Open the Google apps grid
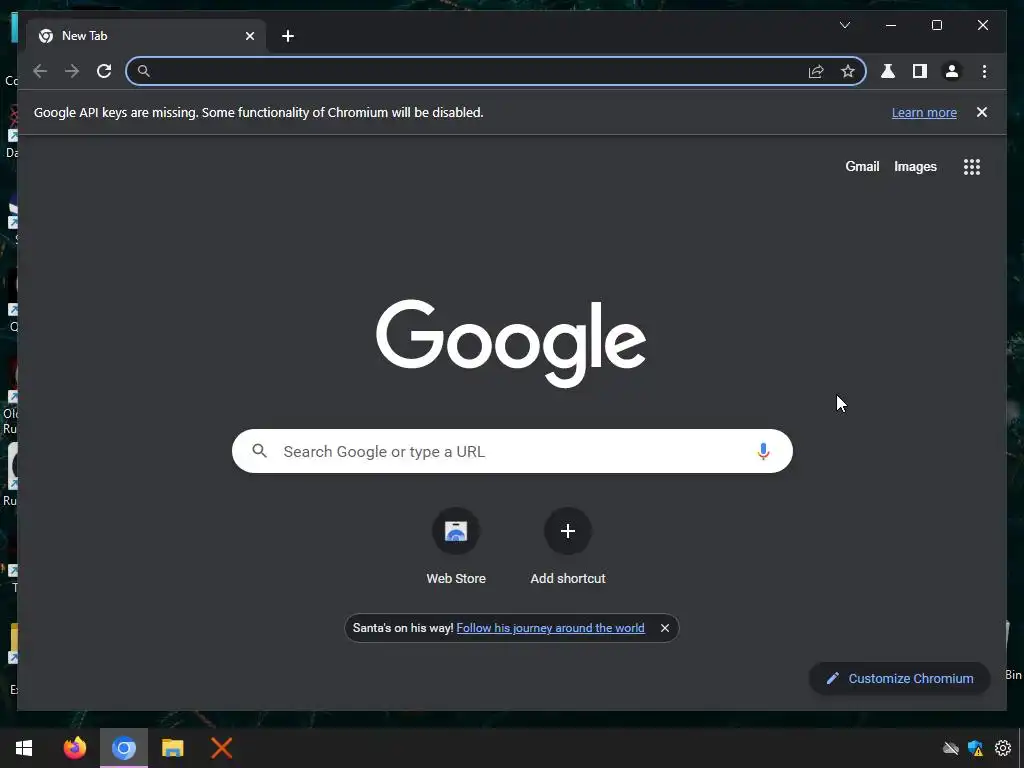 972,167
